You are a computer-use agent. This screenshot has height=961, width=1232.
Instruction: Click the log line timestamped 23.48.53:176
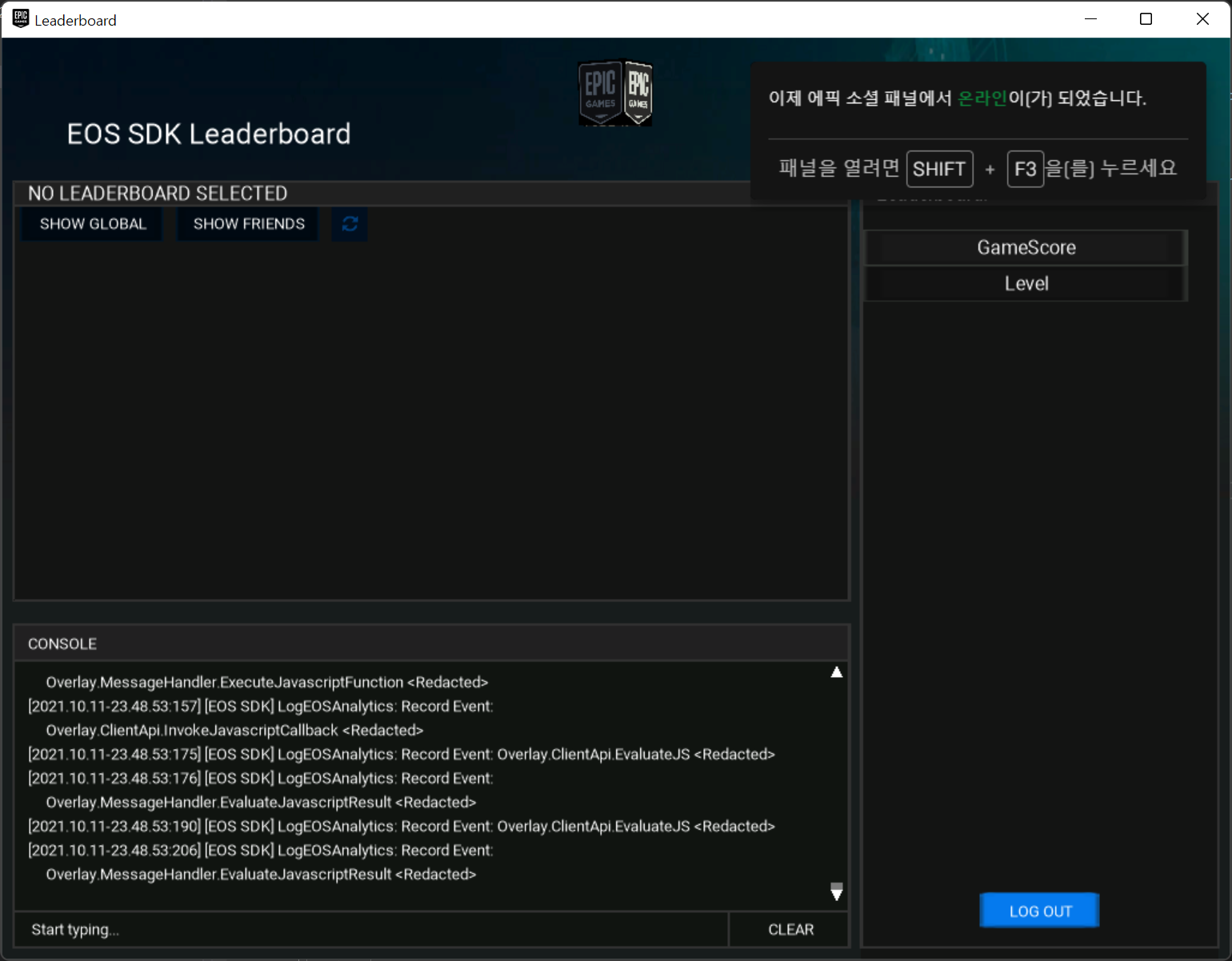[x=261, y=779]
